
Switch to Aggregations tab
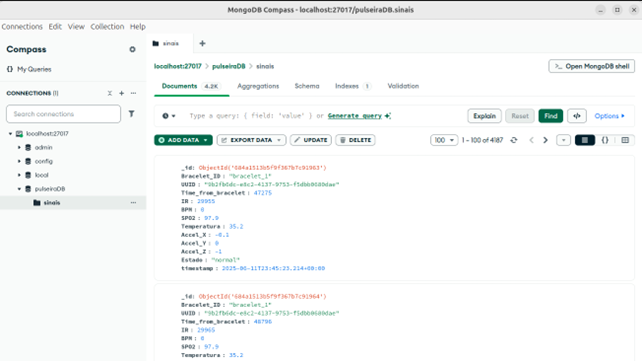click(x=258, y=86)
